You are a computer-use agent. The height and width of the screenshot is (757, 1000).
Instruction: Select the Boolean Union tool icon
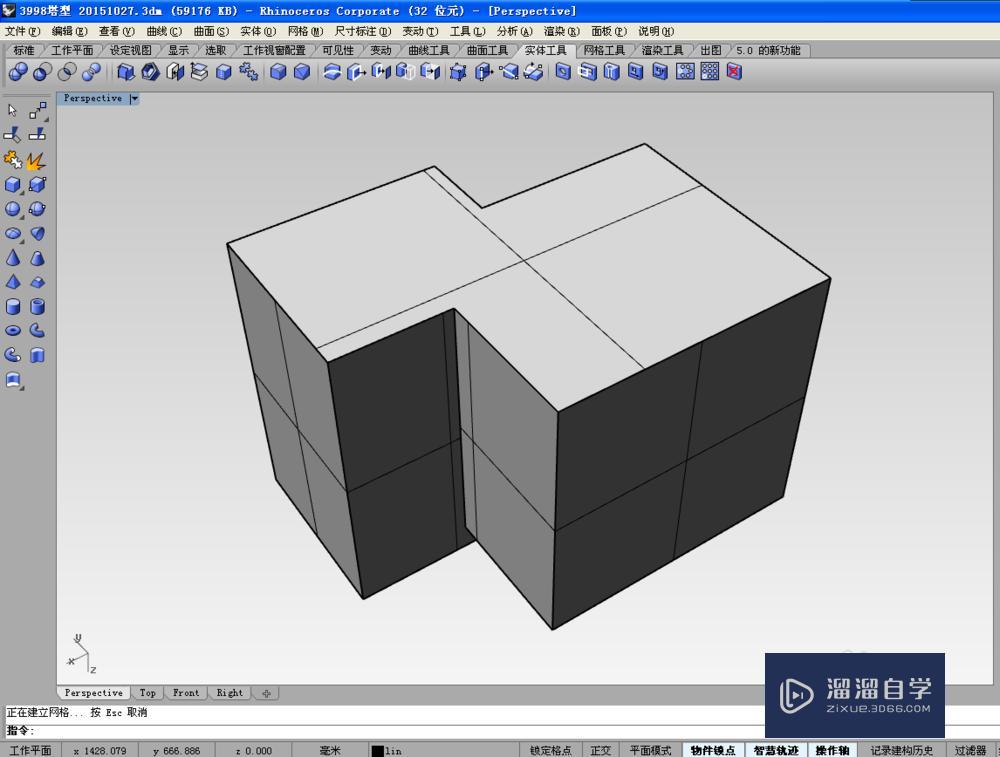[18, 72]
